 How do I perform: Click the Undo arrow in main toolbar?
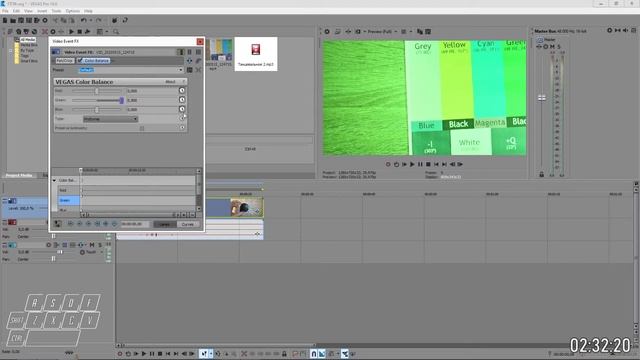point(83,20)
